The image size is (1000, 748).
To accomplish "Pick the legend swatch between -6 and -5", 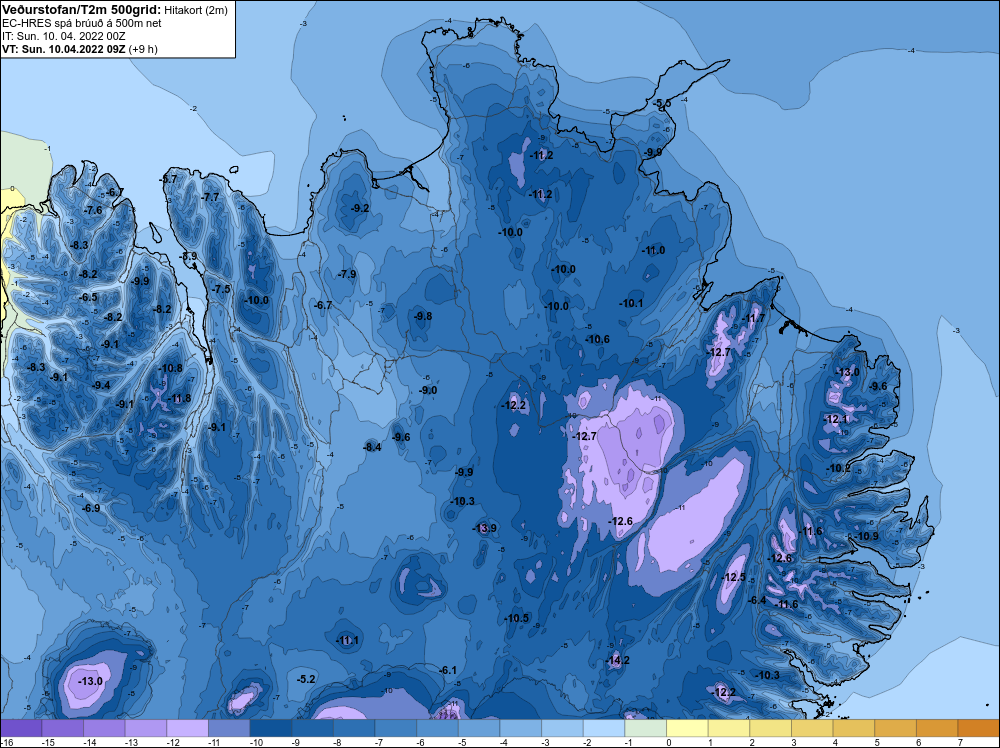I will [x=438, y=728].
